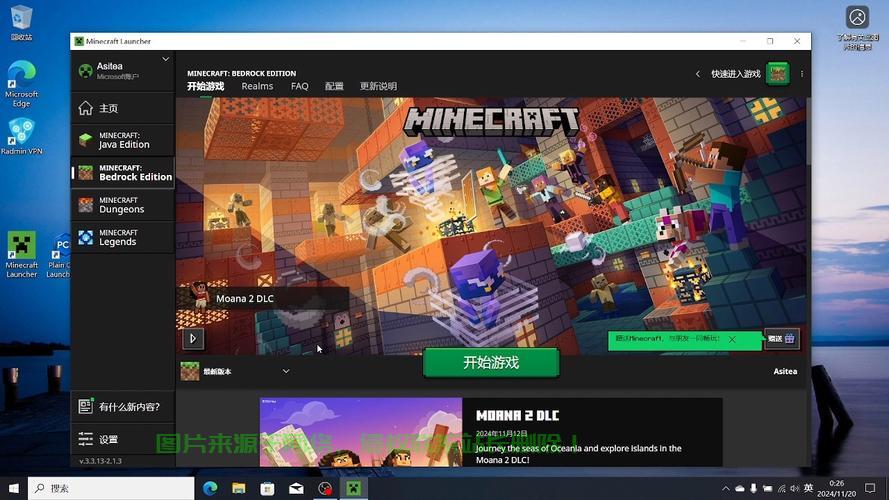The width and height of the screenshot is (889, 500).
Task: Open Edge from the taskbar
Action: [x=210, y=488]
